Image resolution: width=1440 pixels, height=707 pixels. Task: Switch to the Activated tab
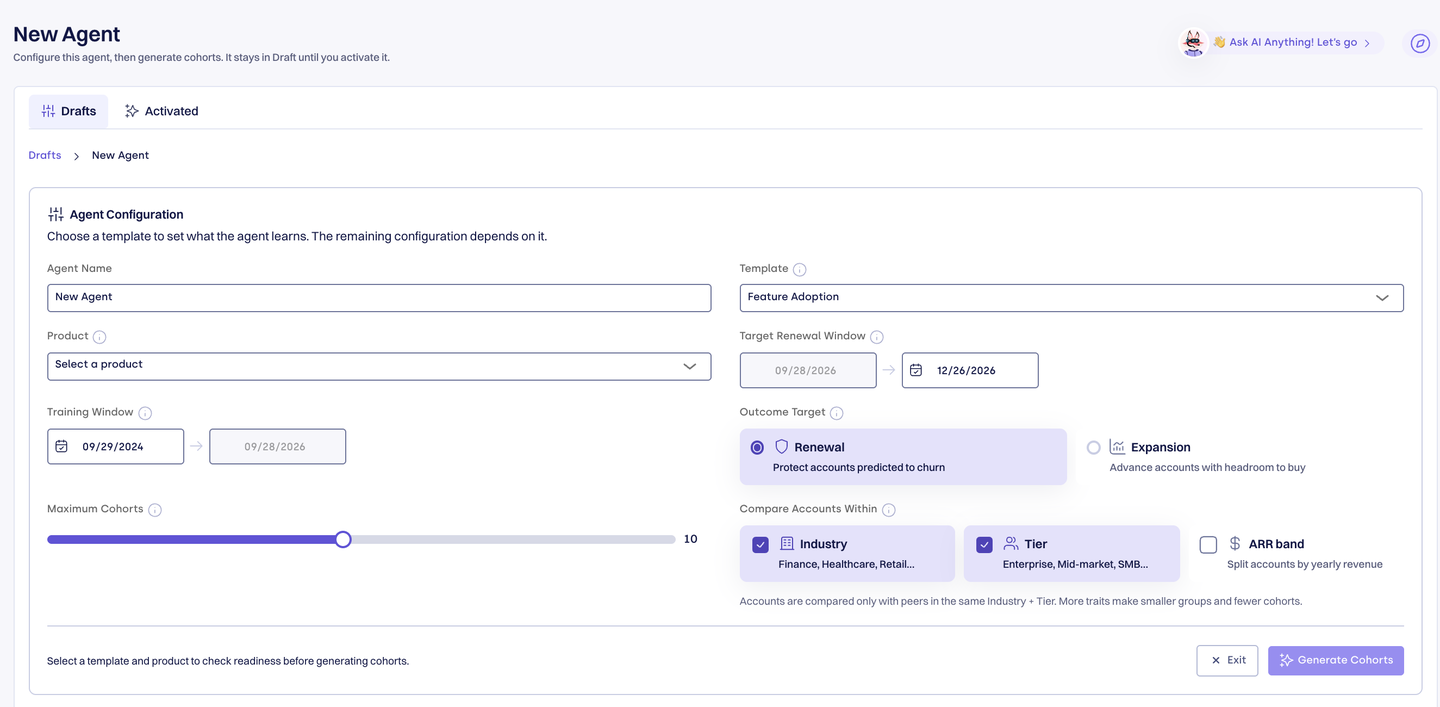[x=161, y=111]
